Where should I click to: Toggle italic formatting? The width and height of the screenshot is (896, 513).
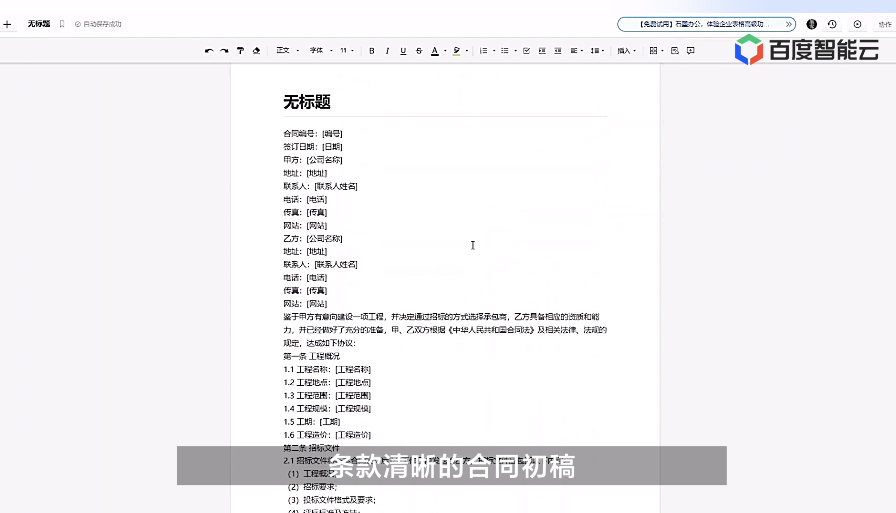point(387,51)
